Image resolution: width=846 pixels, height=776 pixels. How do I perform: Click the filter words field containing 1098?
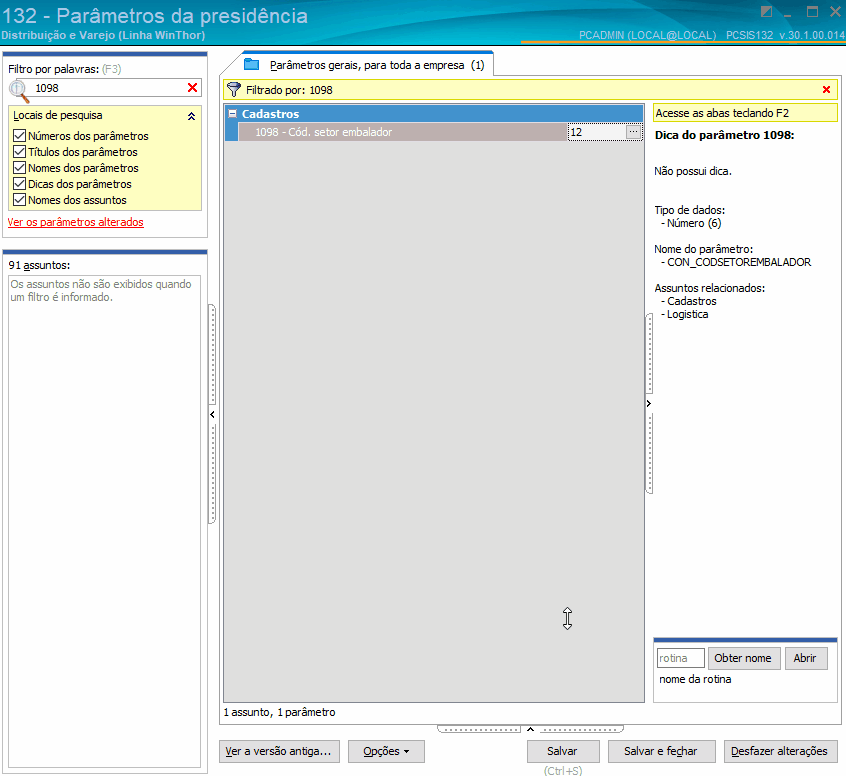click(108, 88)
